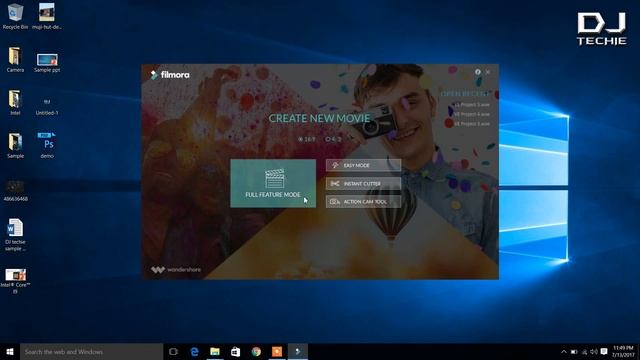Start Full Feature Mode in Filmora
The width and height of the screenshot is (640, 360).
(x=273, y=183)
